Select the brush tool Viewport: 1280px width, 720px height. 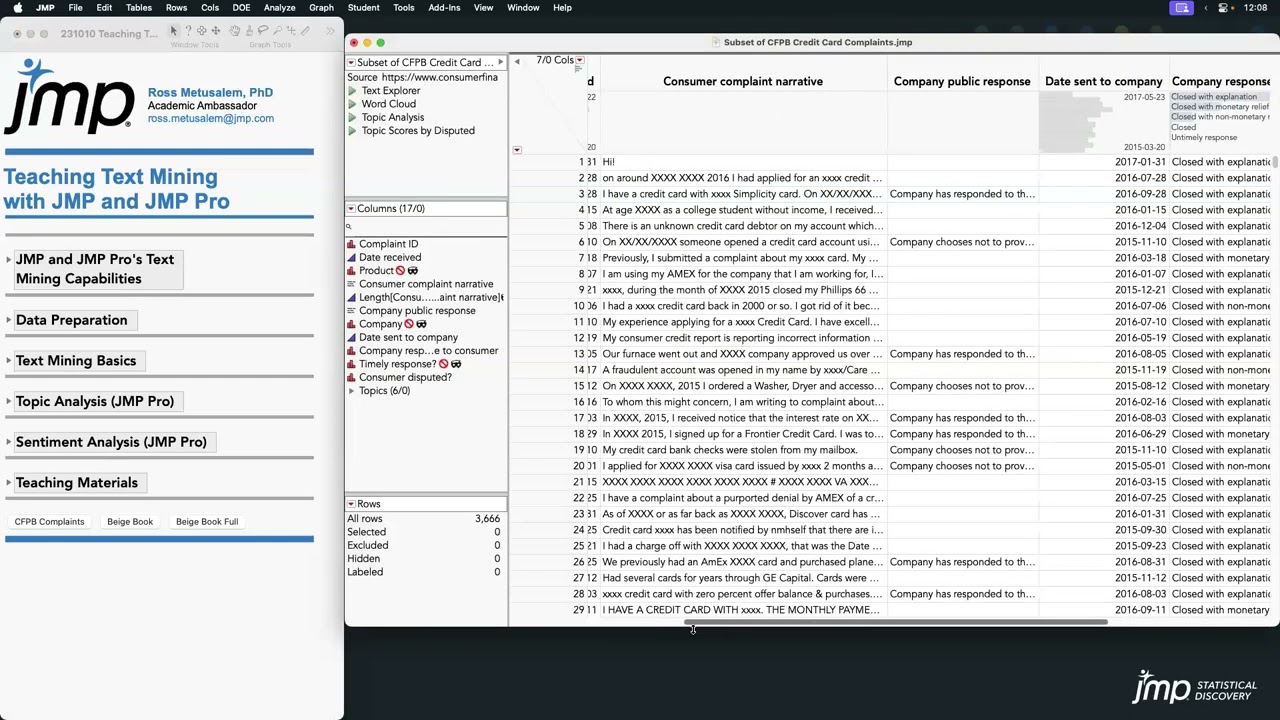coord(249,31)
